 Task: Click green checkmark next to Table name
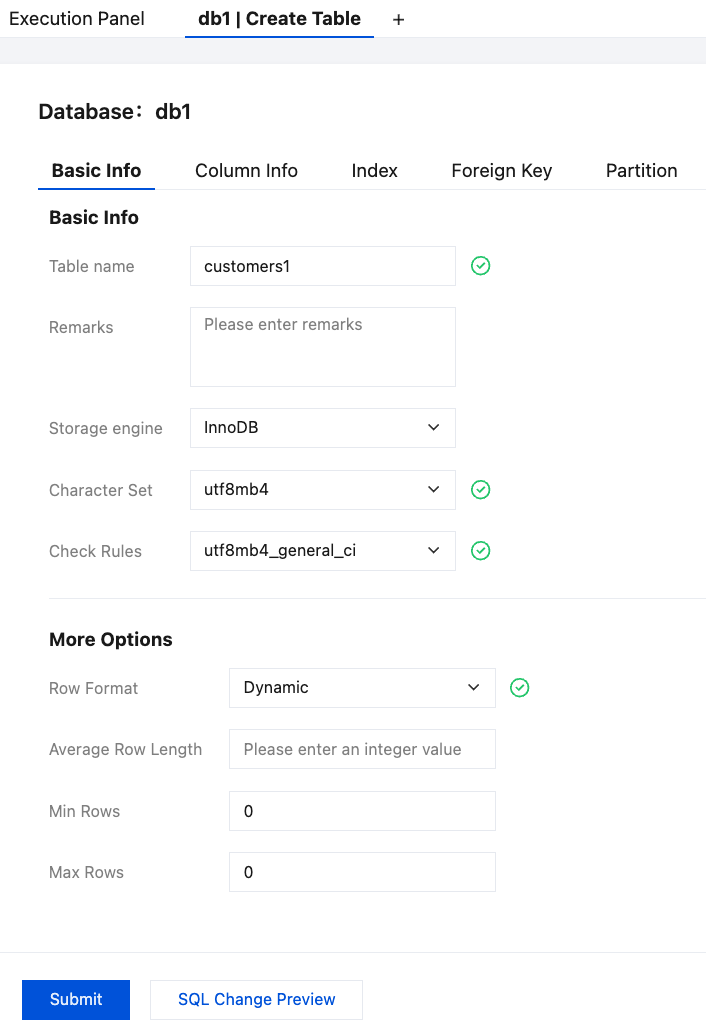(x=481, y=266)
